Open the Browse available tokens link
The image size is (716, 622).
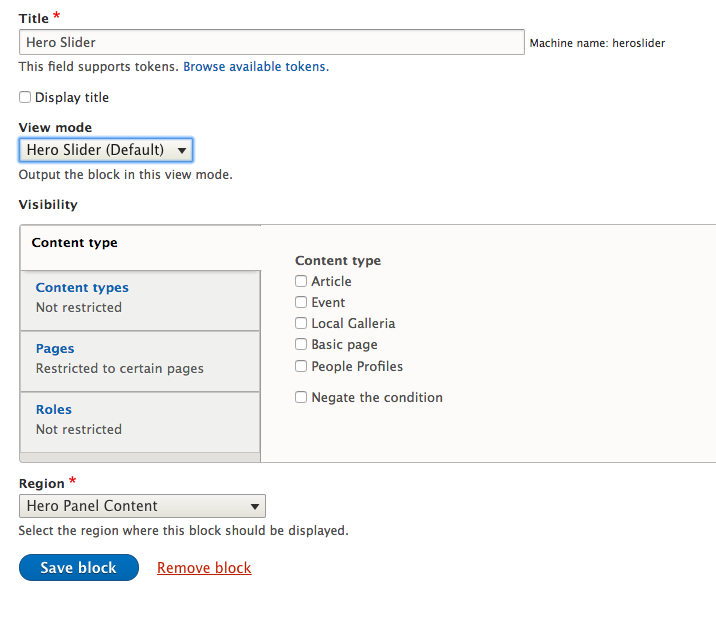coord(254,67)
